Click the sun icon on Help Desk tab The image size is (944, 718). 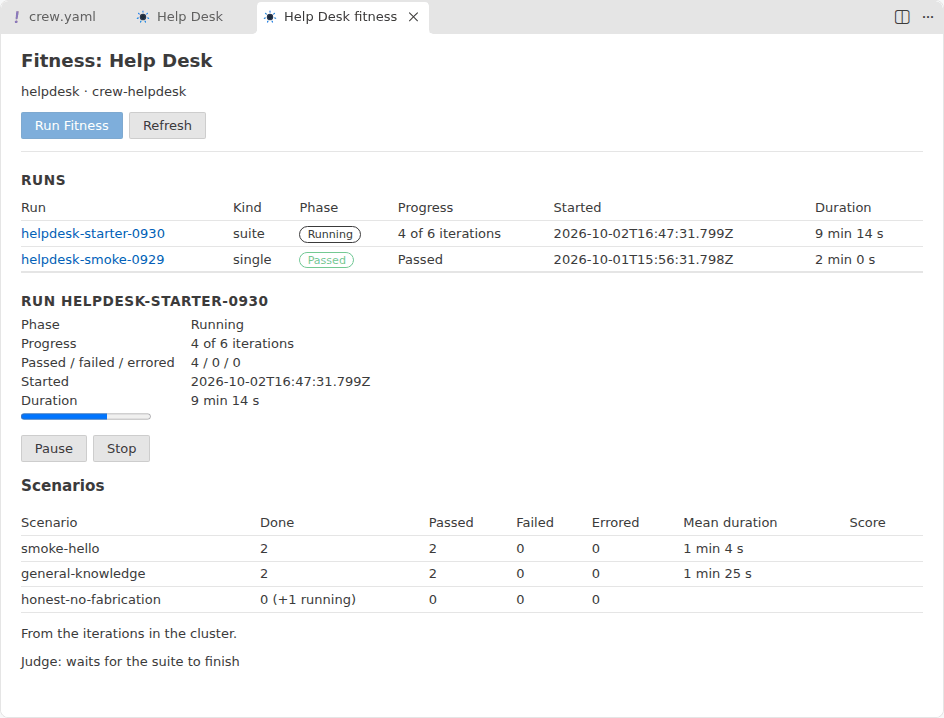pos(143,17)
